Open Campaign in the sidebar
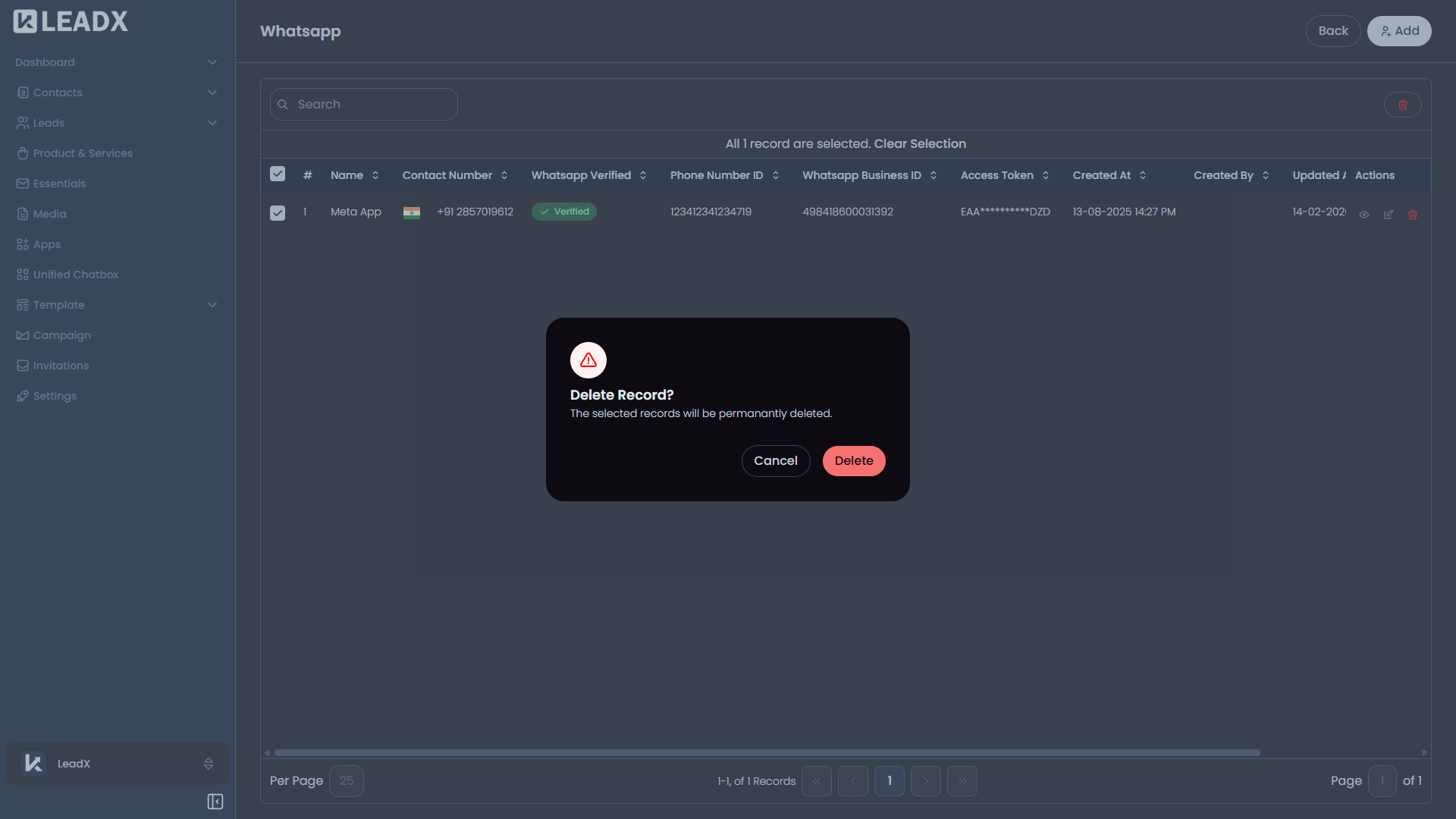 click(x=61, y=335)
